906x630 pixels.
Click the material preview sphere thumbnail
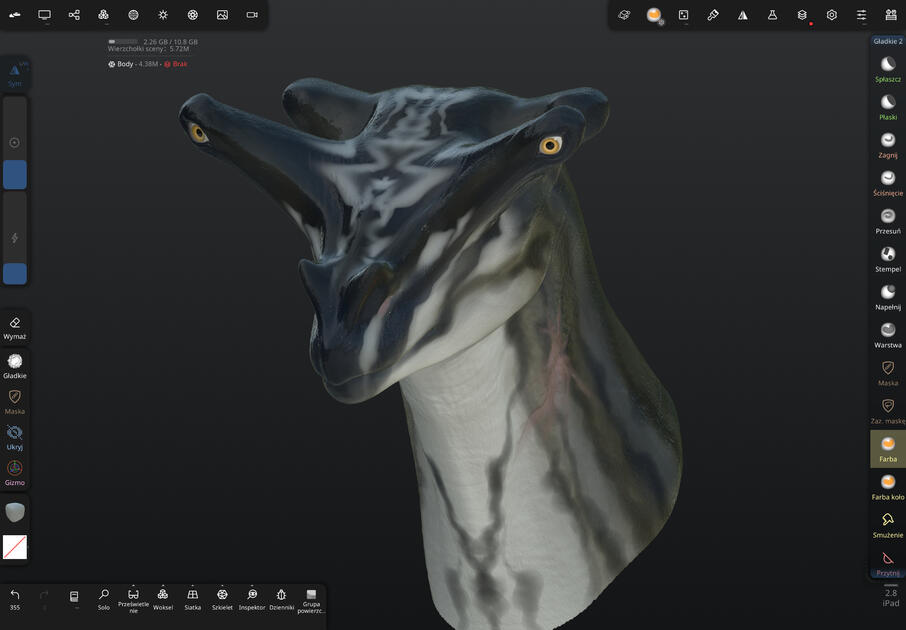(x=15, y=512)
